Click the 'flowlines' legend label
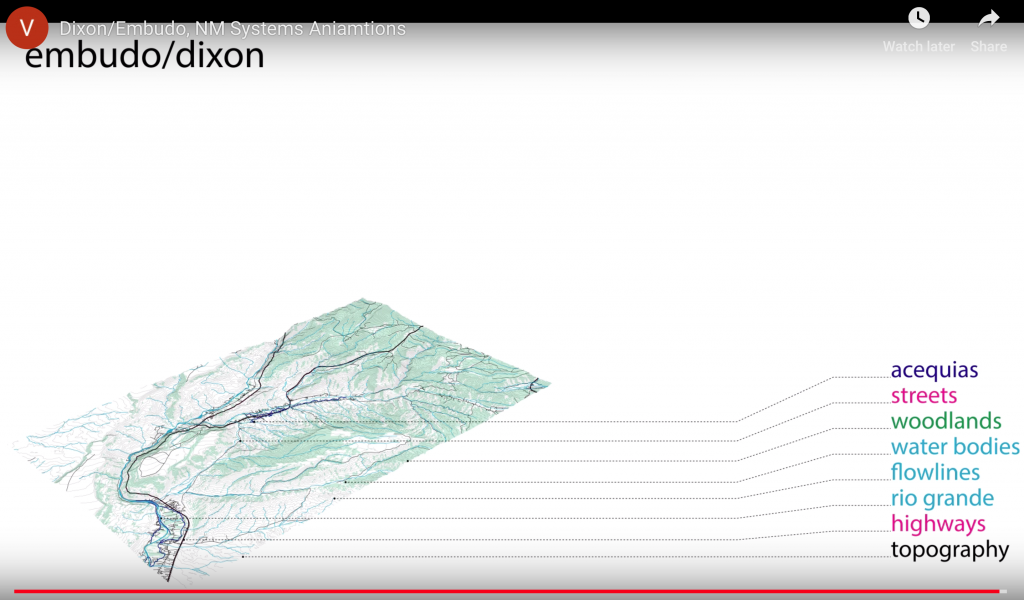 coord(935,472)
